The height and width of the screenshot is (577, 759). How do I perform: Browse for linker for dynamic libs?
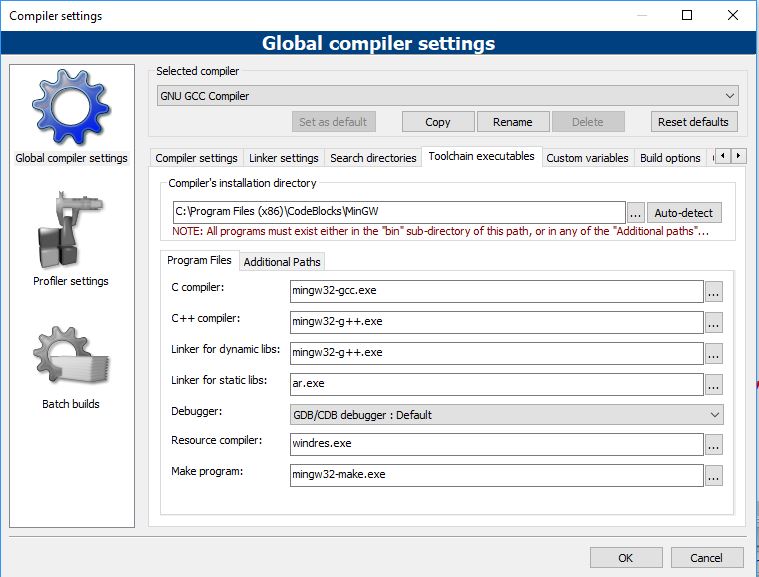tap(713, 353)
